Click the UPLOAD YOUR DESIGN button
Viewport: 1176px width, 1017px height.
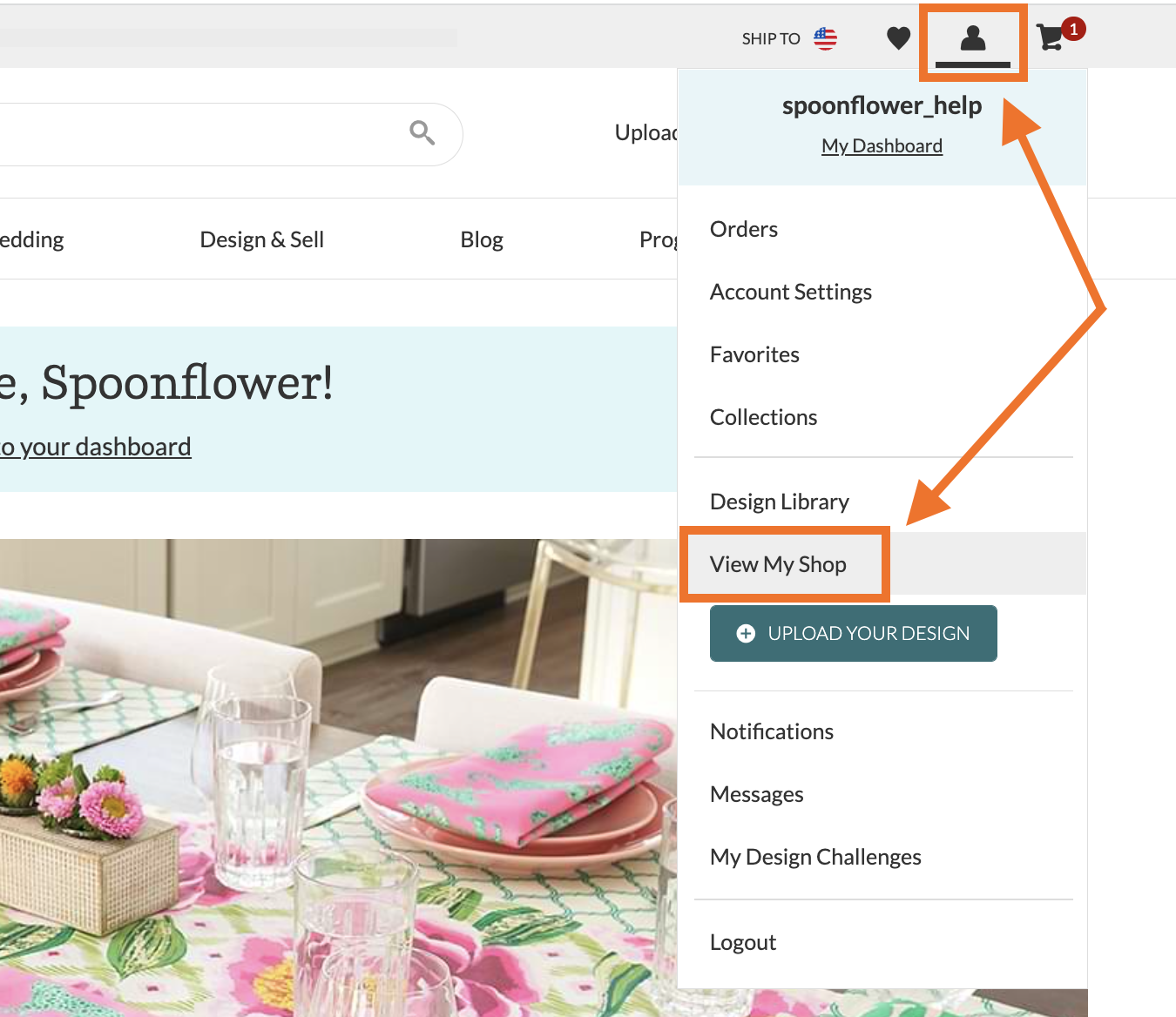click(x=854, y=633)
